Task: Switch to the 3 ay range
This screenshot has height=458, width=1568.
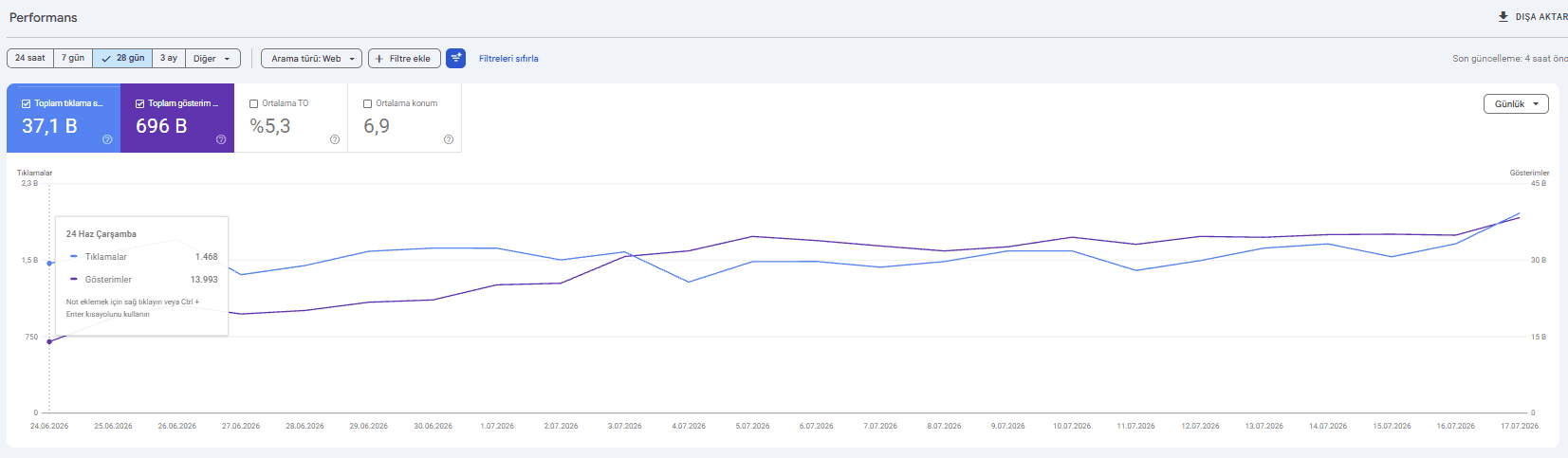Action: pyautogui.click(x=169, y=59)
